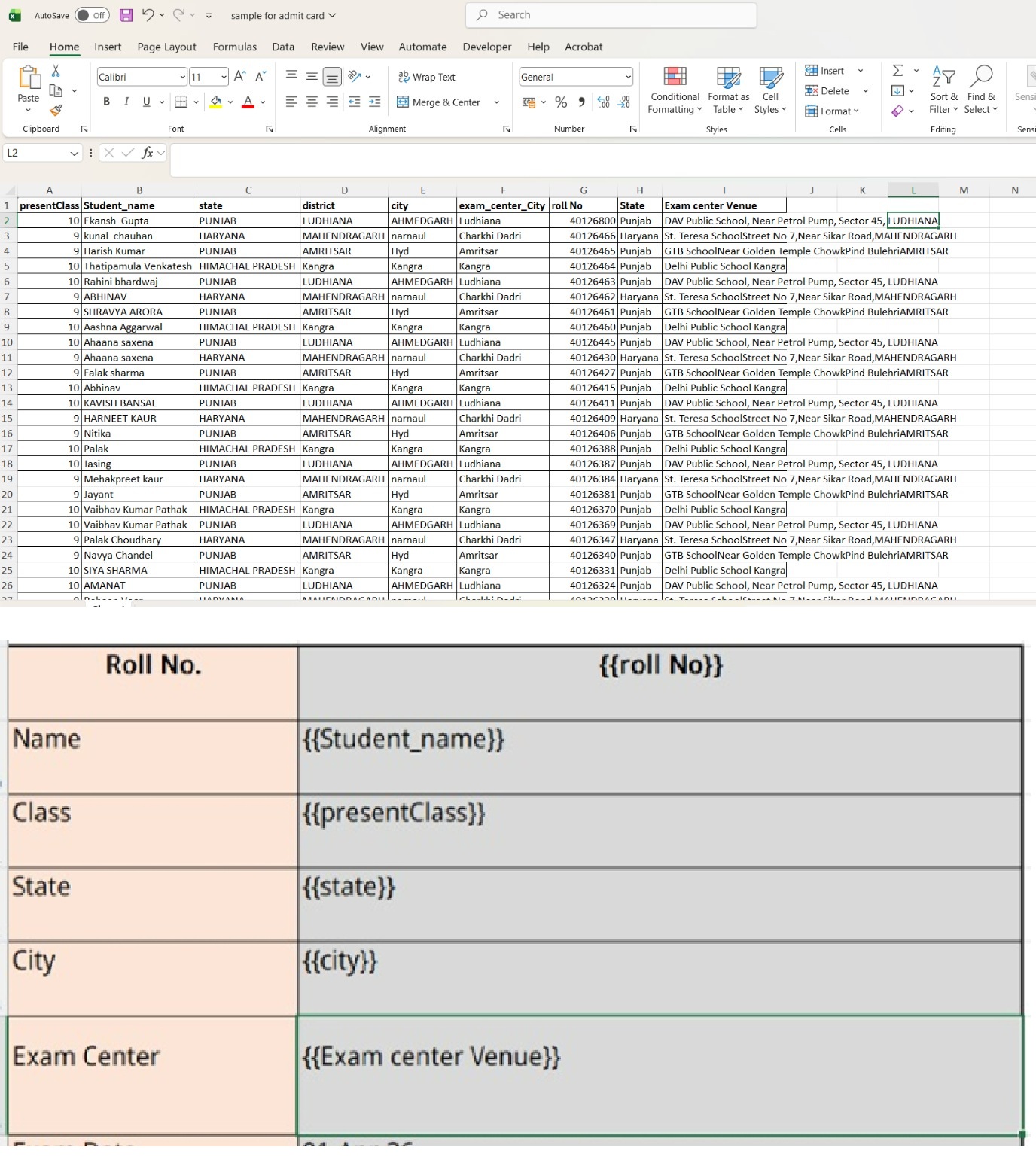The width and height of the screenshot is (1036, 1172).
Task: Click Decrease Indent icon
Action: point(354,102)
